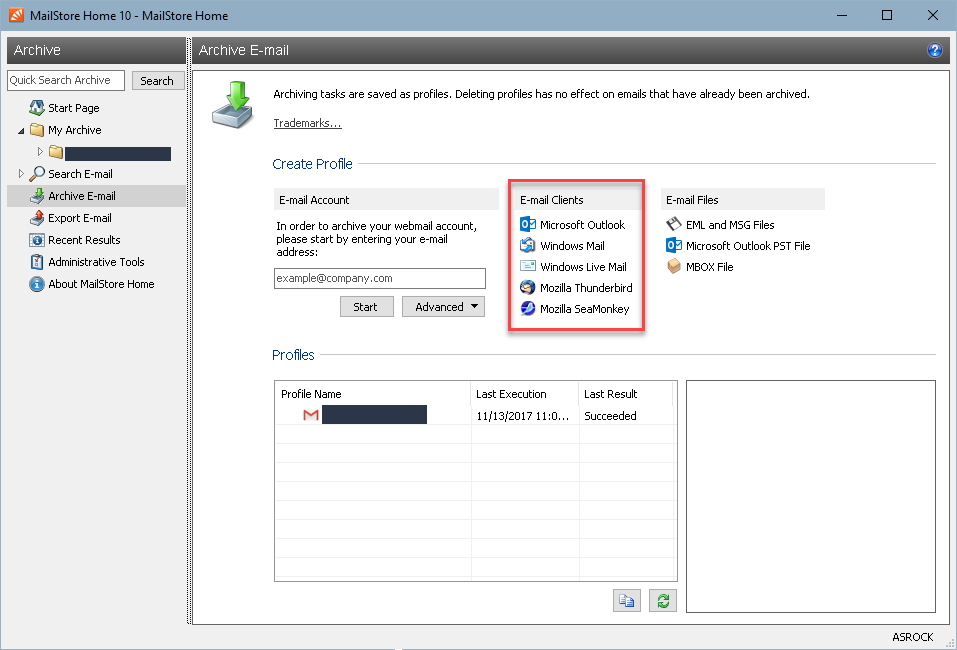This screenshot has height=650, width=957.
Task: Choose Microsoft Outlook PST File option
Action: (748, 245)
